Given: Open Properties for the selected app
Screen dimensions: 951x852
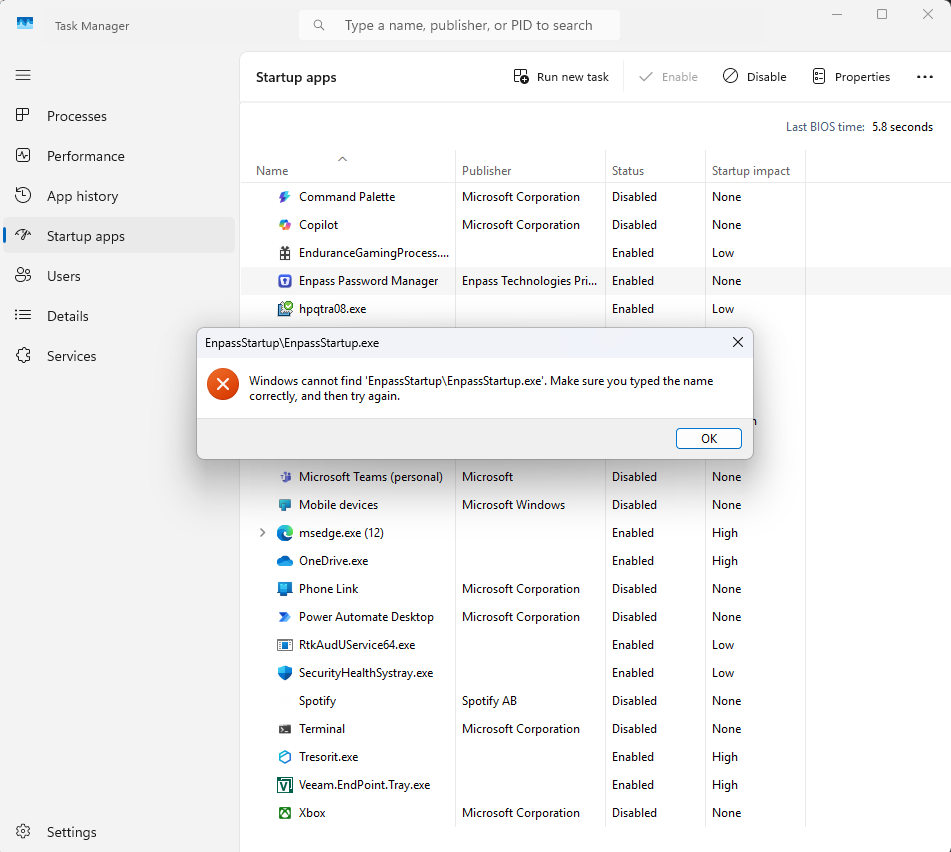Looking at the screenshot, I should click(851, 77).
